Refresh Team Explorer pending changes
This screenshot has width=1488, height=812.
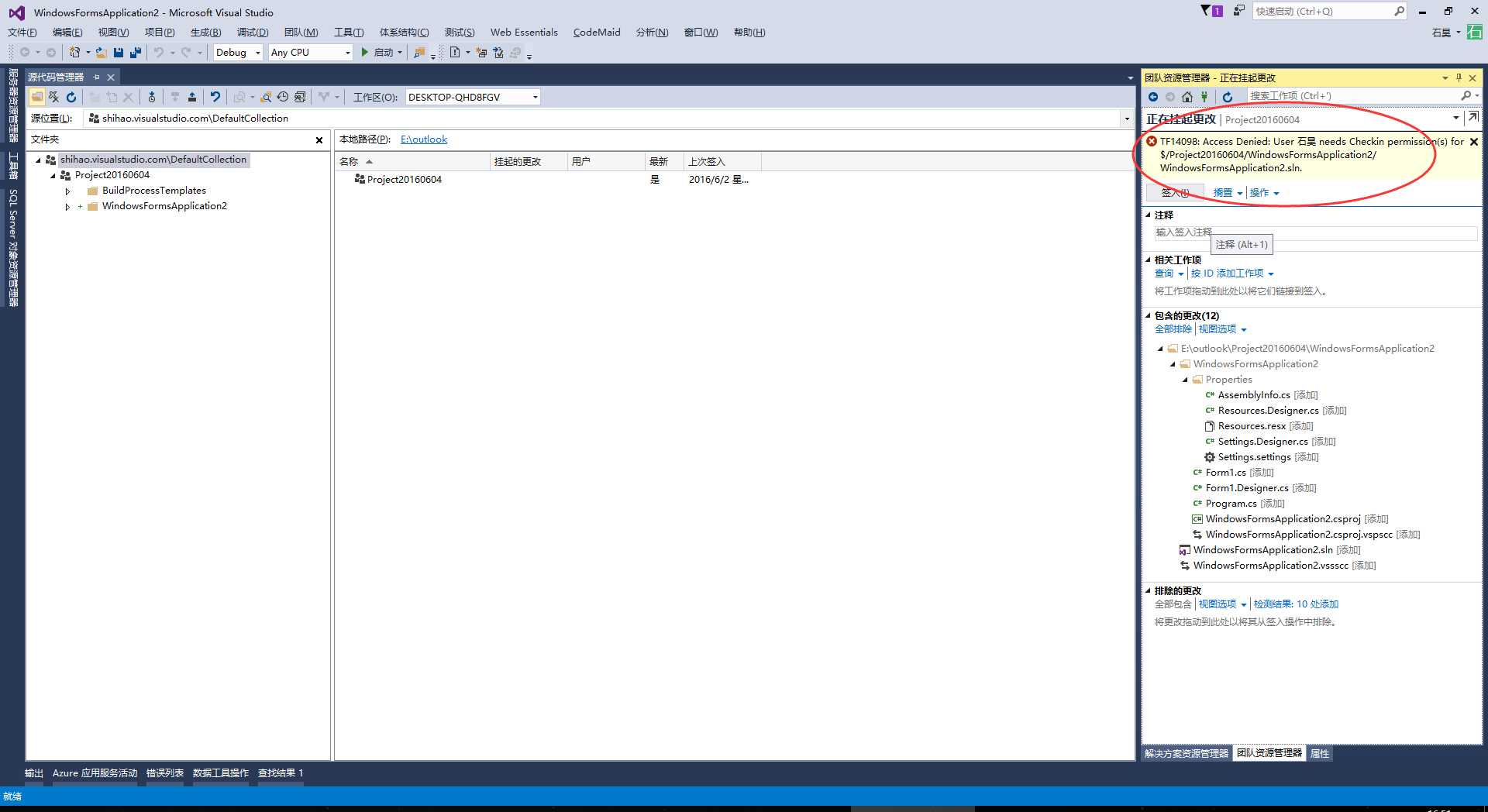[1228, 96]
